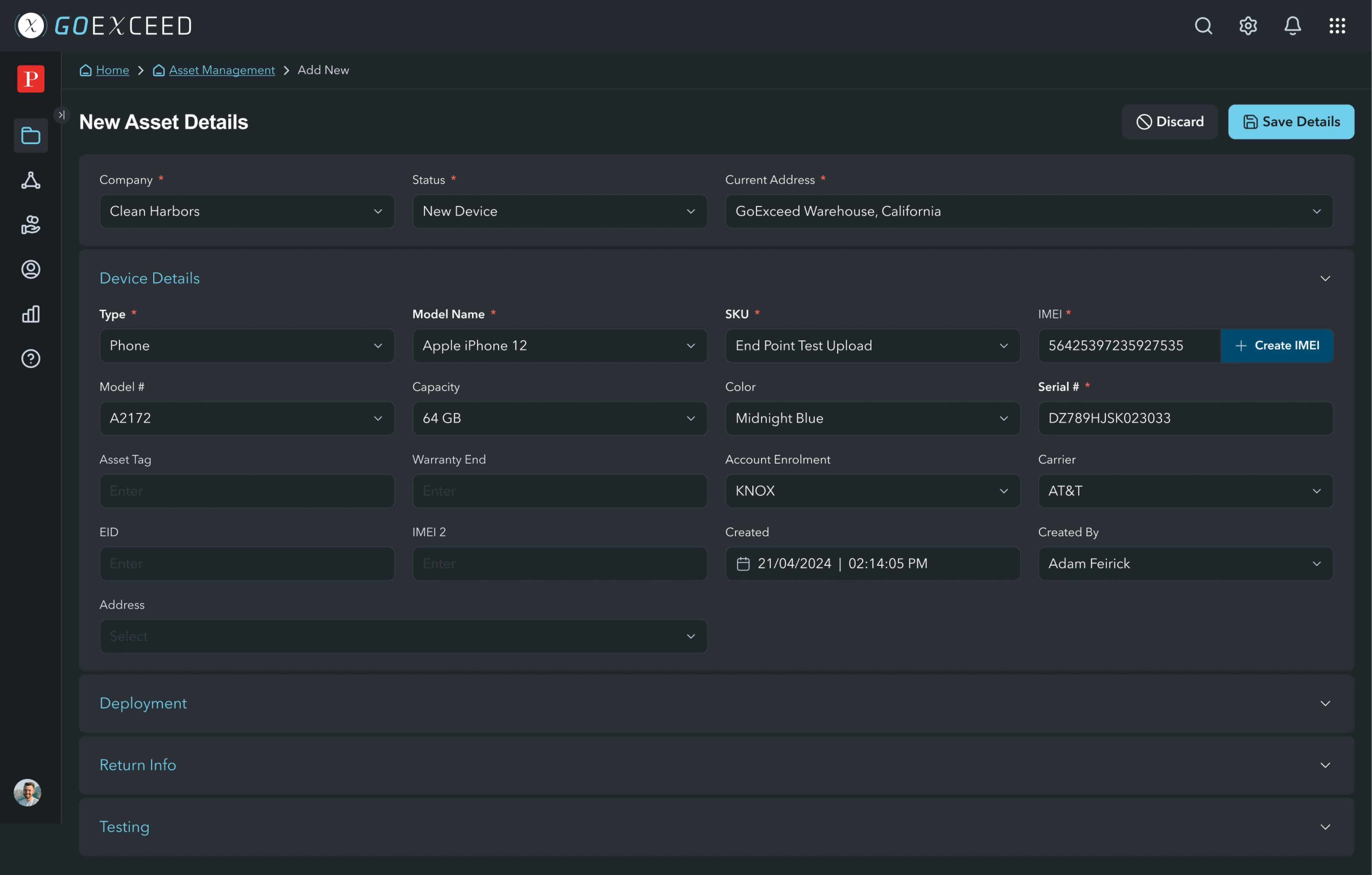1372x875 pixels.
Task: Expand the Testing section
Action: click(x=1325, y=826)
